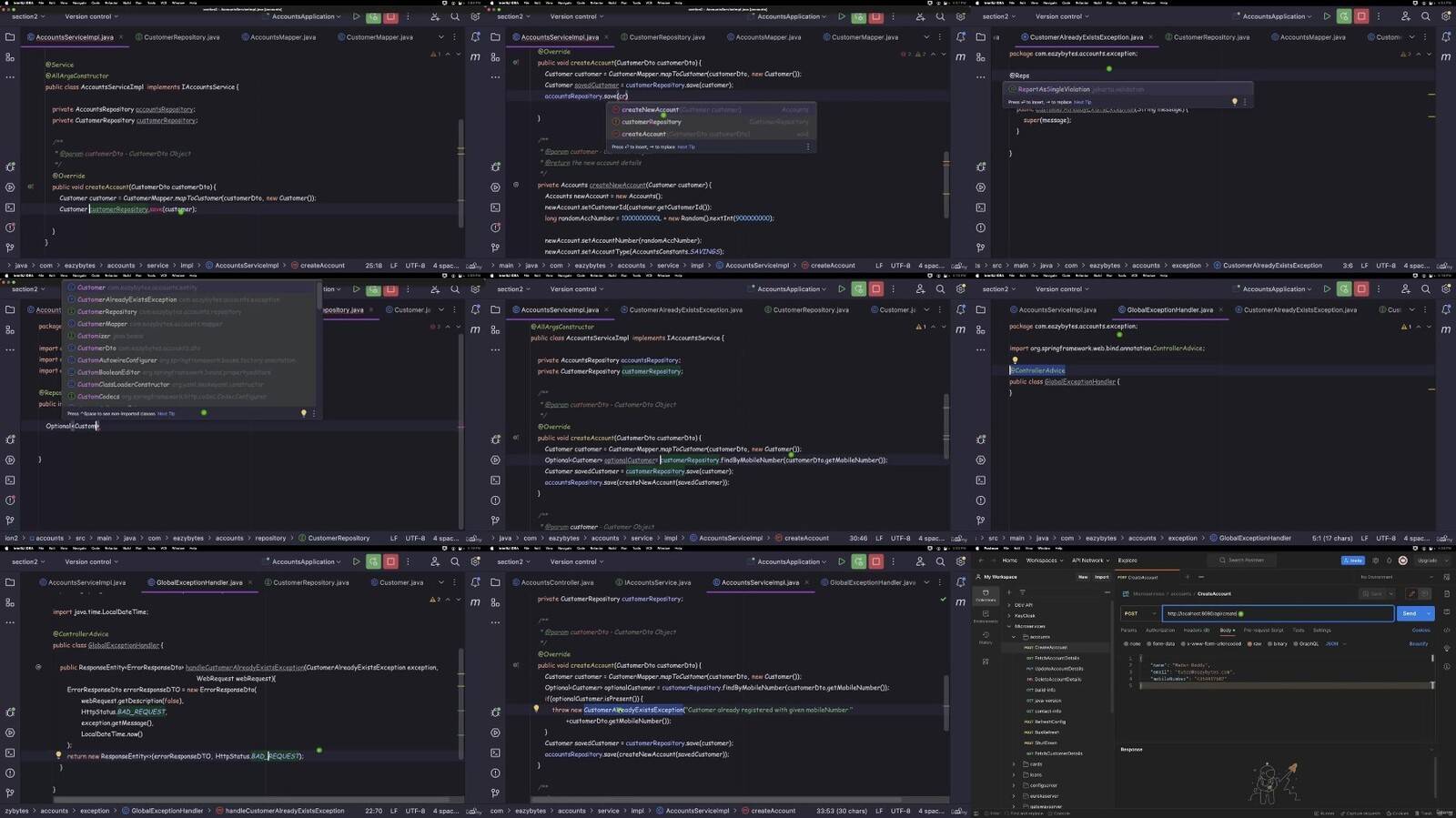Collapse 'Microservices' collection in Postman
This screenshot has width=1456, height=818.
tap(1009, 626)
